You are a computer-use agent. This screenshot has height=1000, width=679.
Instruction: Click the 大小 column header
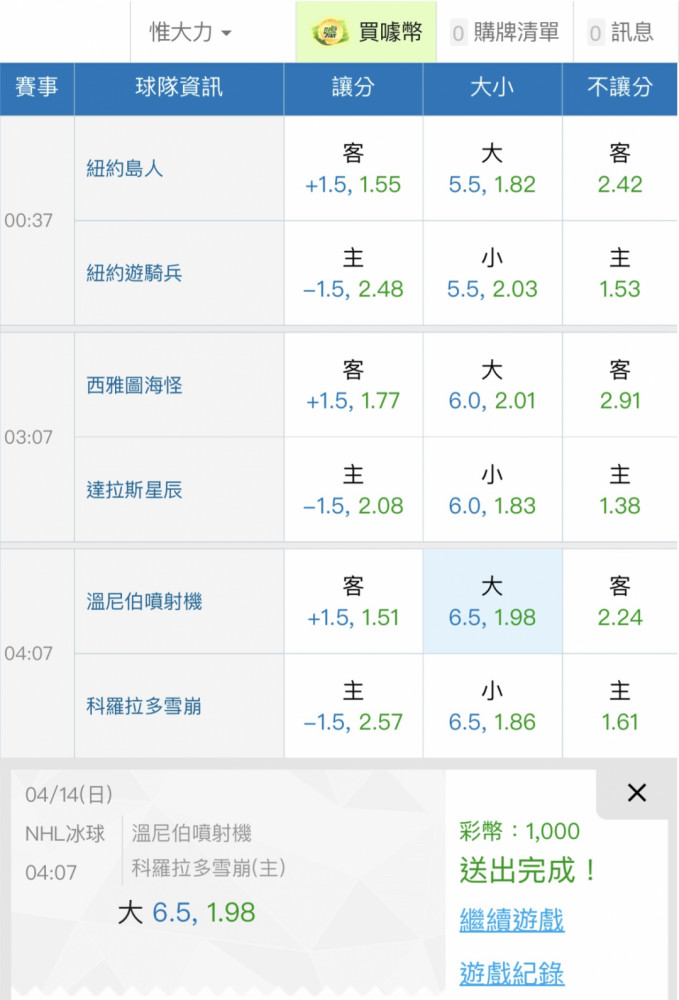[492, 88]
